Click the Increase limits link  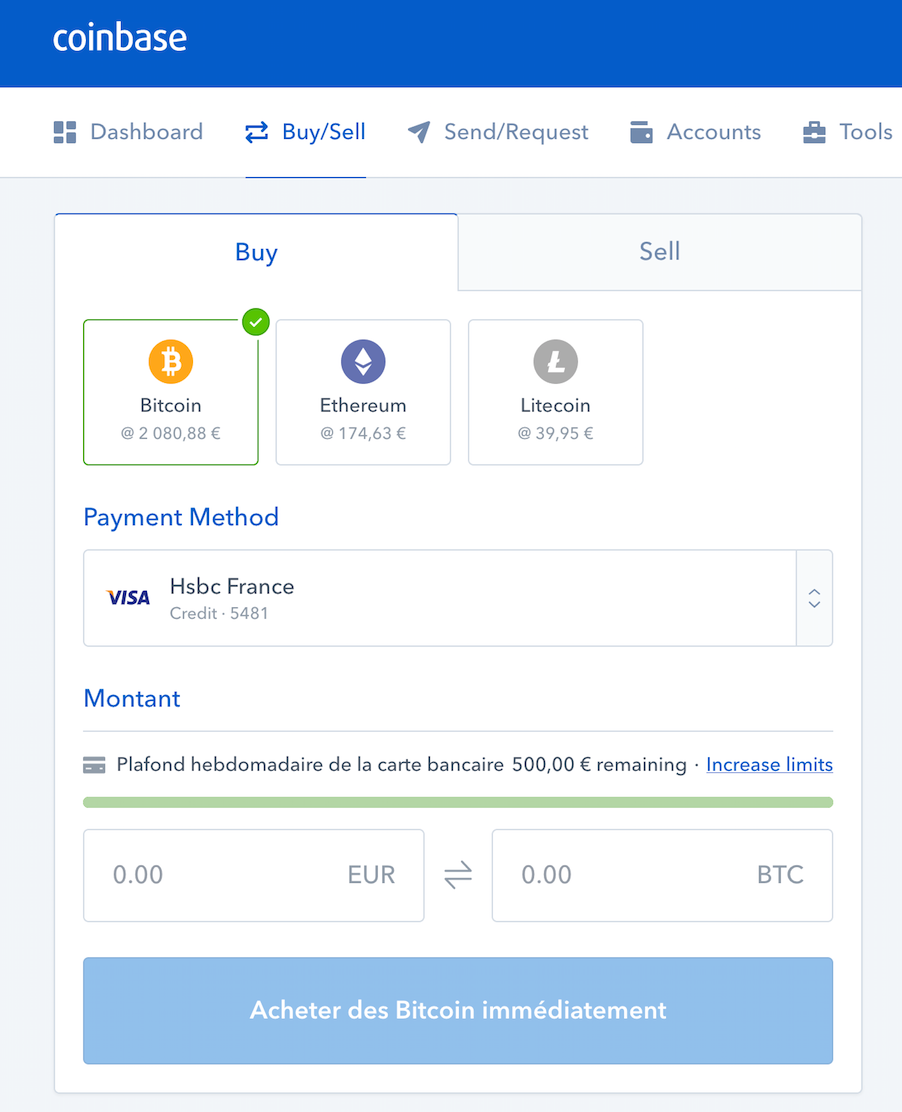(769, 764)
